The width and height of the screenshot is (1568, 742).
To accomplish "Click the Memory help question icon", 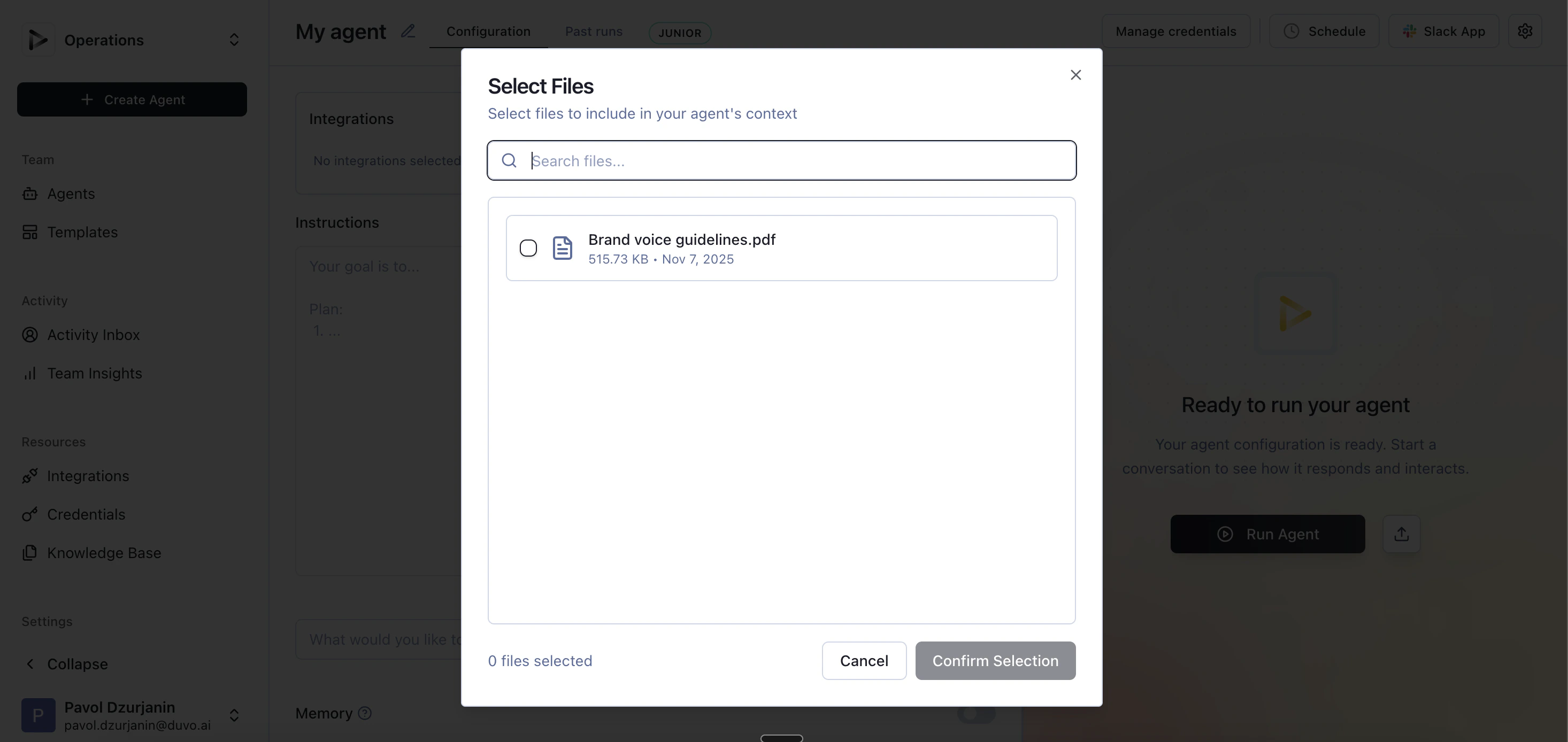I will pyautogui.click(x=365, y=713).
